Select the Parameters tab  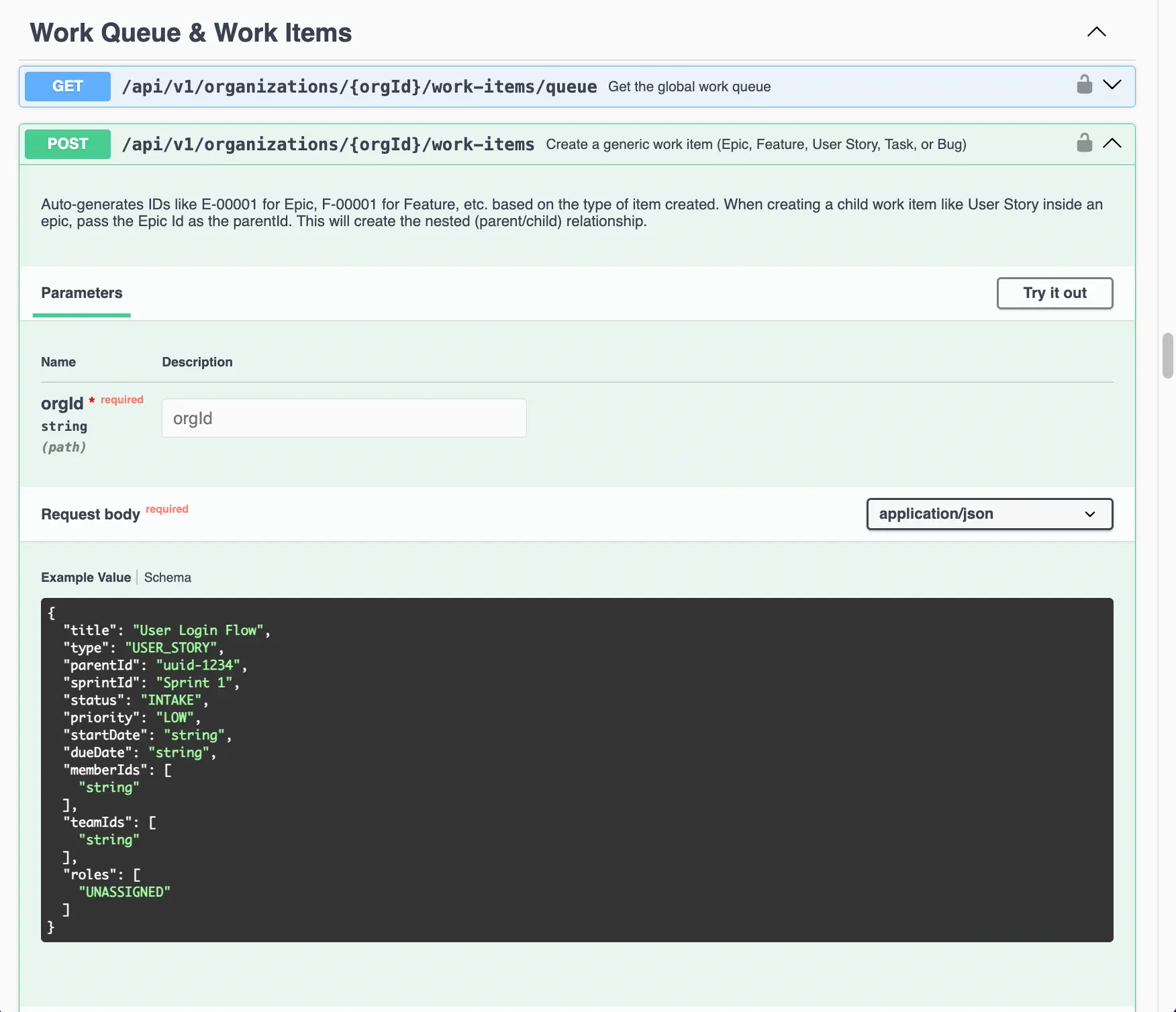81,293
